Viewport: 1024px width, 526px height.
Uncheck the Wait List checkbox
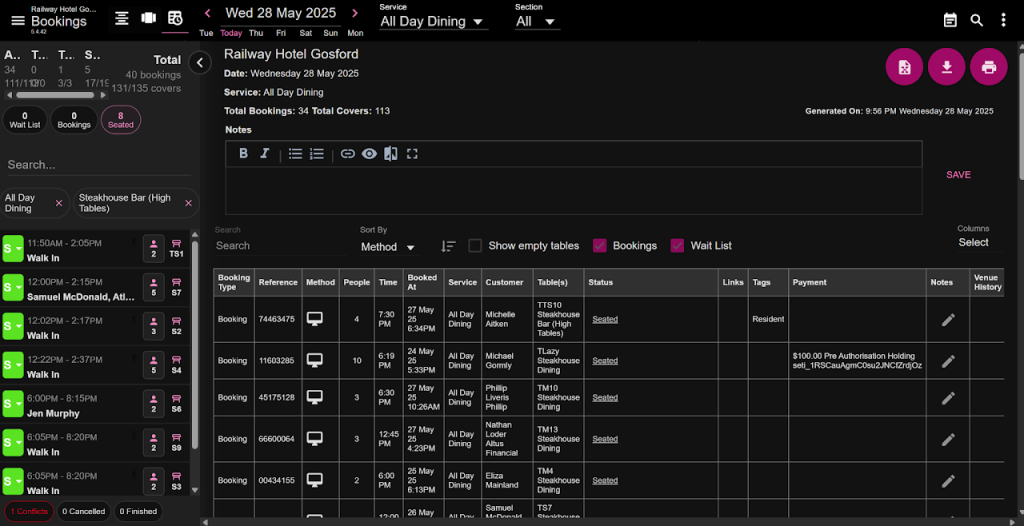678,246
